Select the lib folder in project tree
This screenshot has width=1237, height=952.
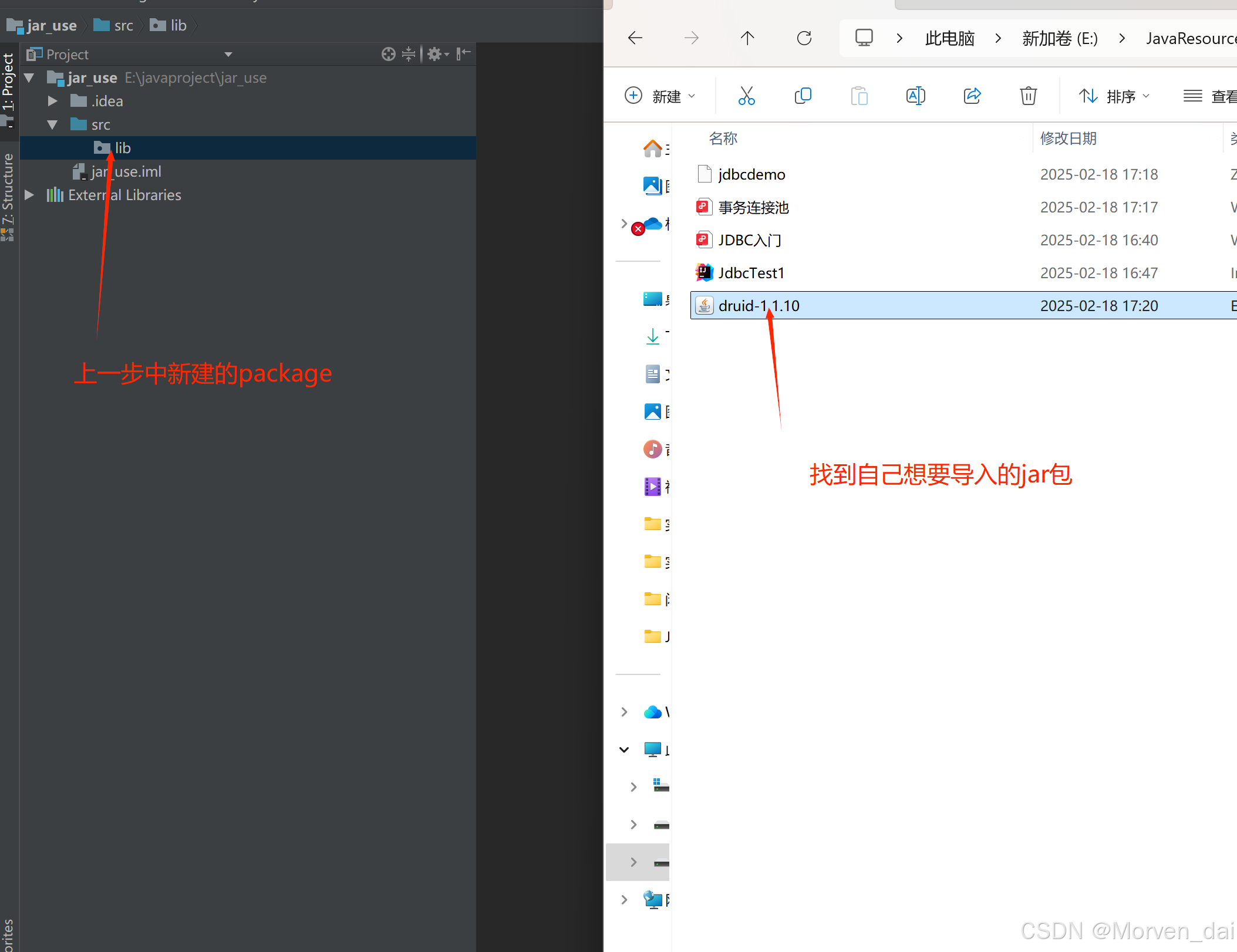pyautogui.click(x=122, y=148)
